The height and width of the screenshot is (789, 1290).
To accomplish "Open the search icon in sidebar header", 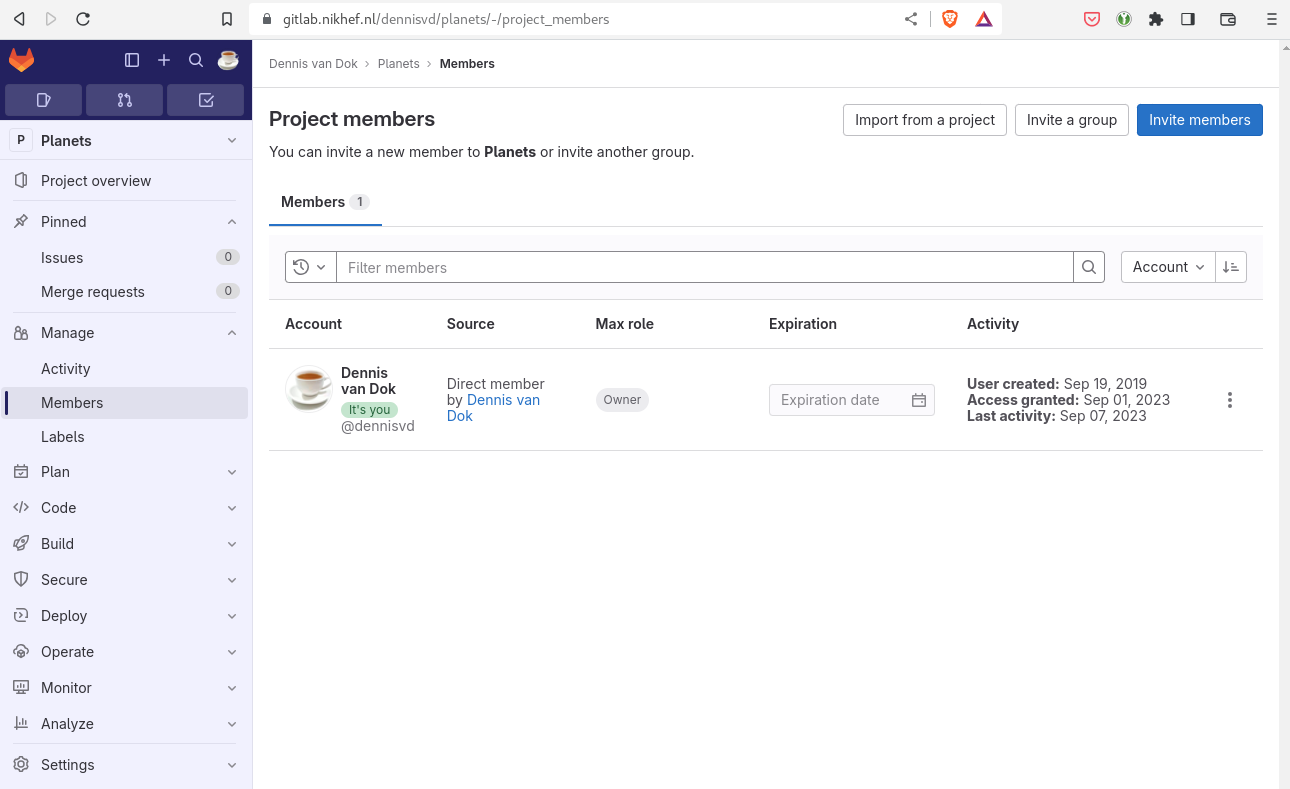I will click(x=196, y=60).
